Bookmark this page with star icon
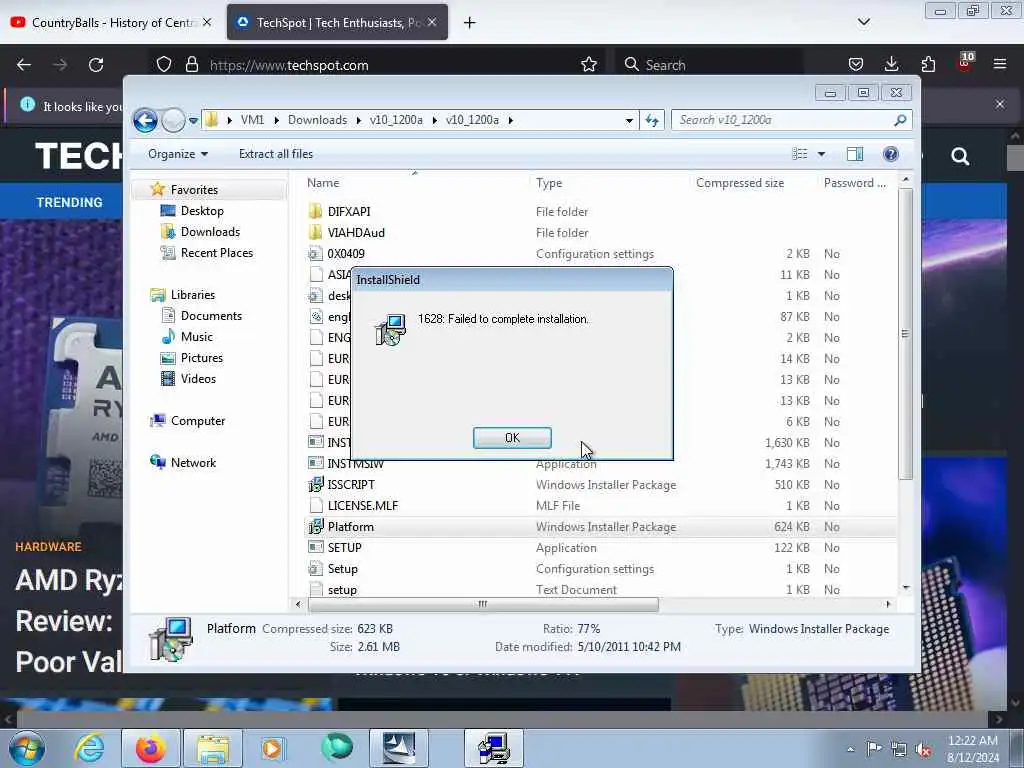Image resolution: width=1024 pixels, height=768 pixels. 588,64
